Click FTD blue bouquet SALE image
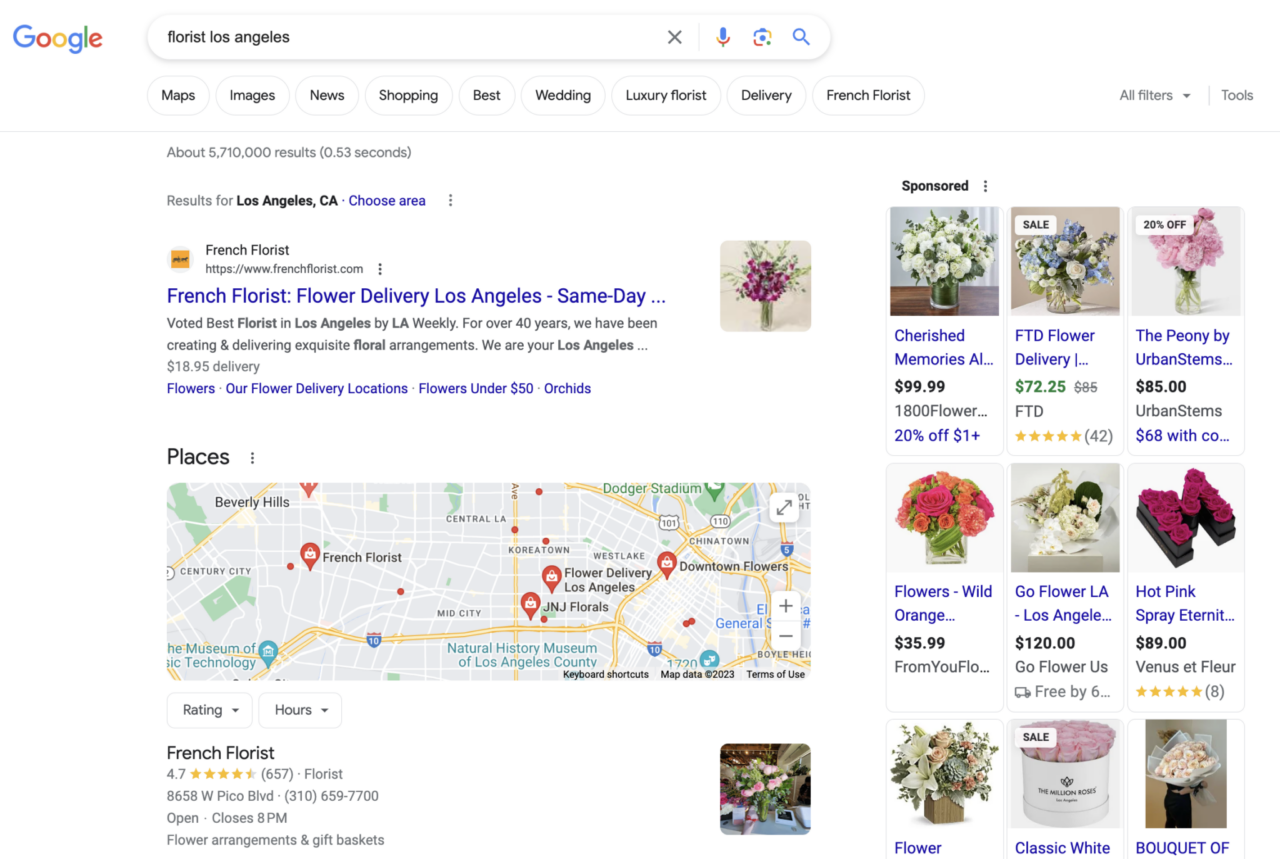The width and height of the screenshot is (1280, 859). click(x=1065, y=261)
